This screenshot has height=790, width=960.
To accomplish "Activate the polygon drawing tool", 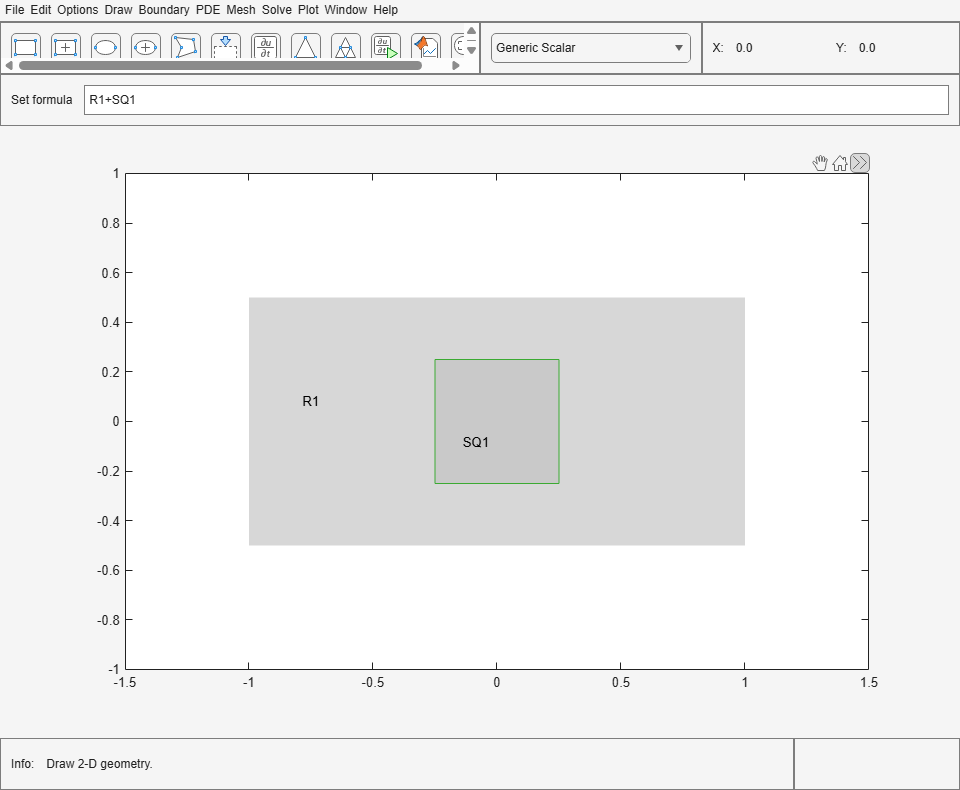I will click(185, 46).
